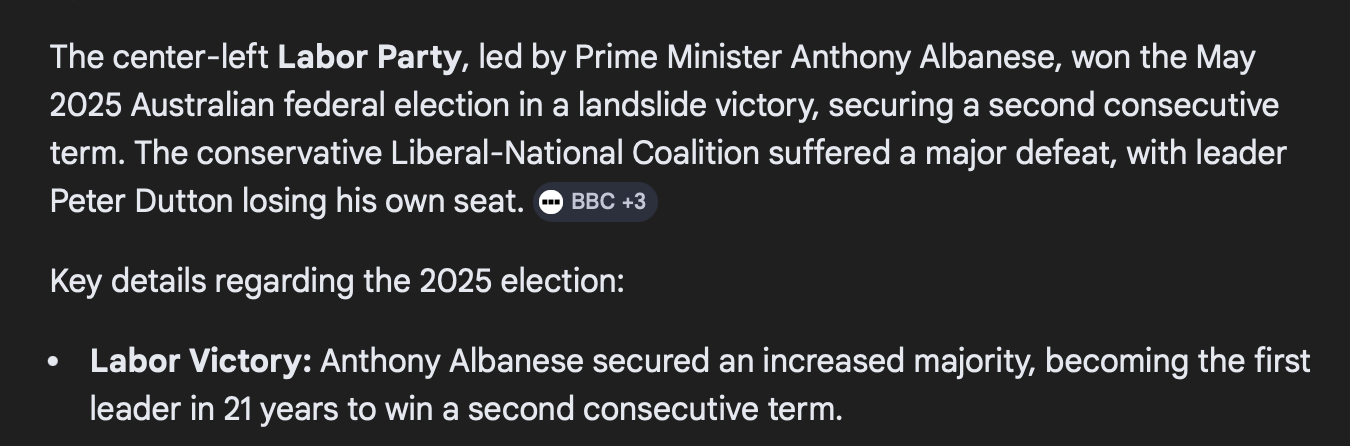
Task: Click the bold "Labor Party" text
Action: click(369, 57)
